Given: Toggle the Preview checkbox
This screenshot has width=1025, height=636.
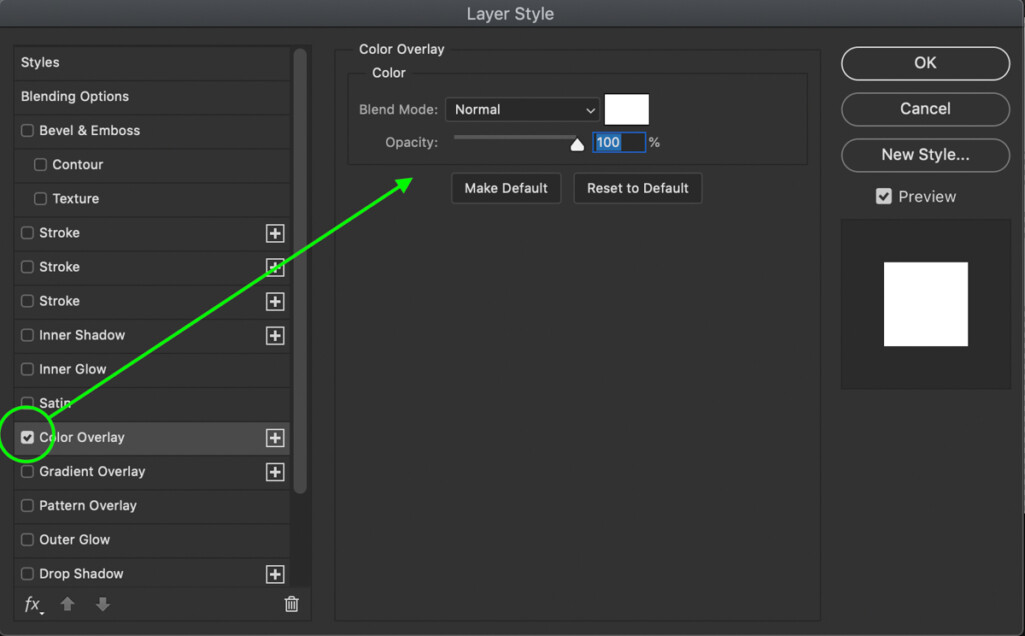Looking at the screenshot, I should point(883,196).
